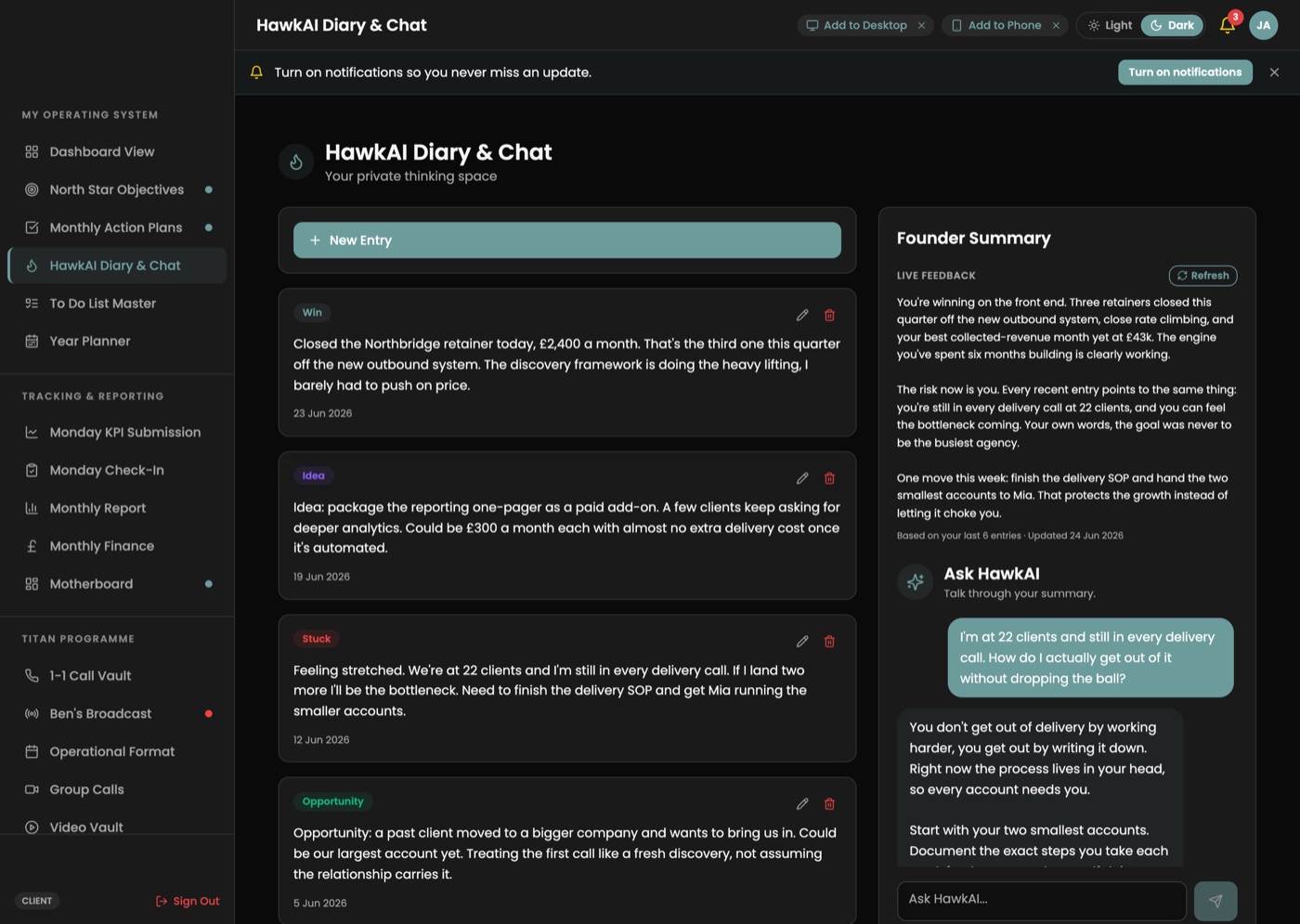Click the Win tag on first entry
This screenshot has width=1300, height=924.
click(312, 313)
